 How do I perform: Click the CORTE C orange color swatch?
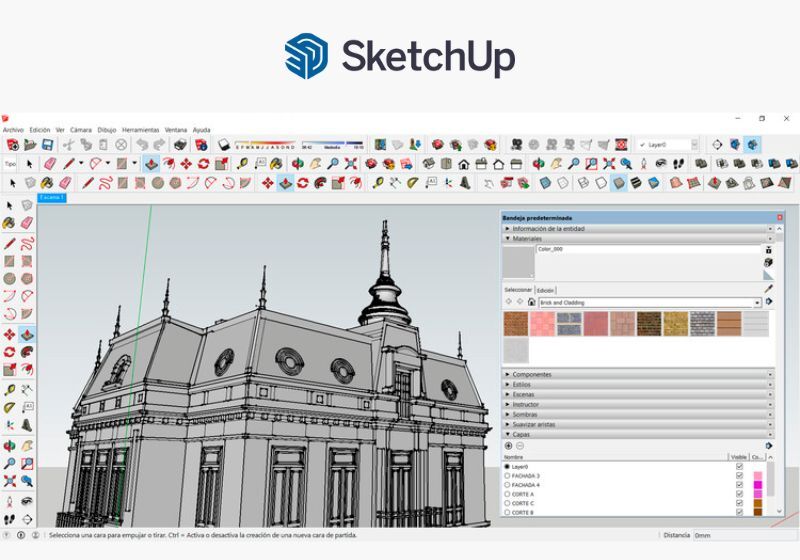pyautogui.click(x=758, y=503)
